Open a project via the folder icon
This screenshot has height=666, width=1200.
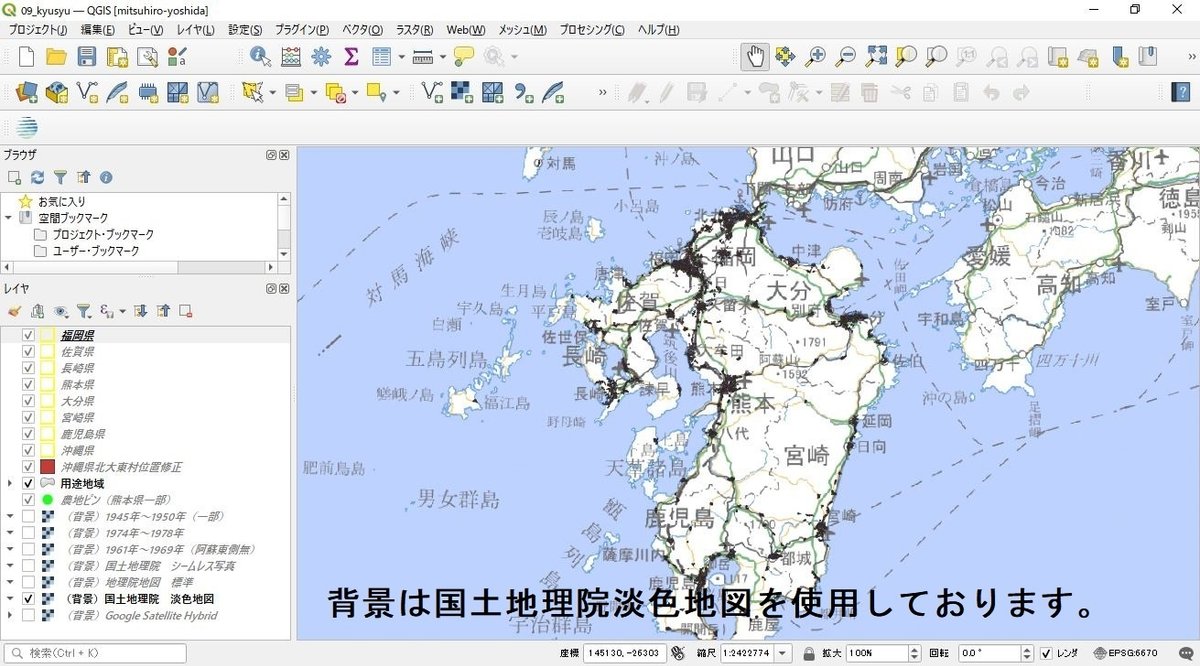coord(57,57)
